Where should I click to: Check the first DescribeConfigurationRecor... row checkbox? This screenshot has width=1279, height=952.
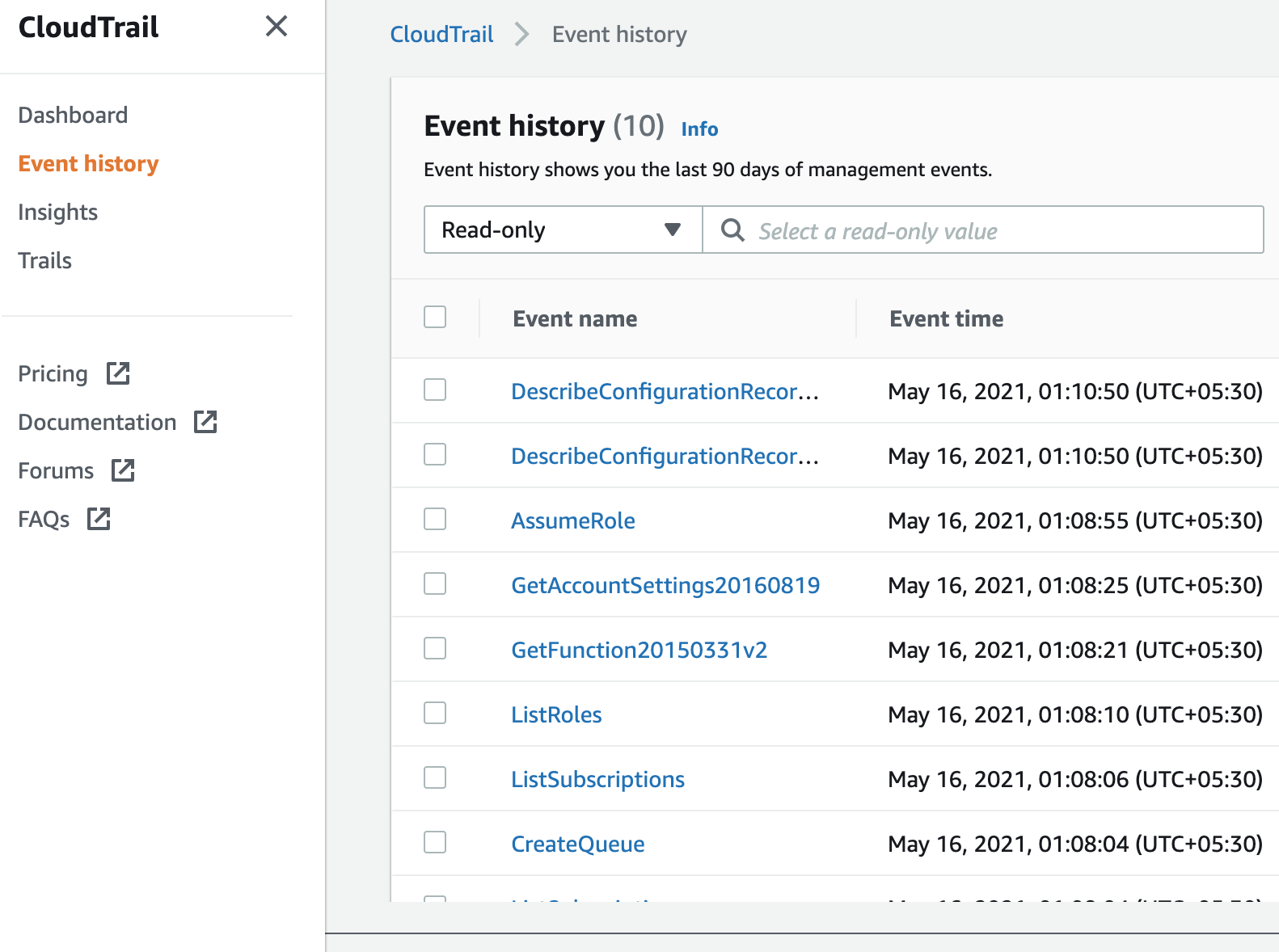[x=435, y=390]
